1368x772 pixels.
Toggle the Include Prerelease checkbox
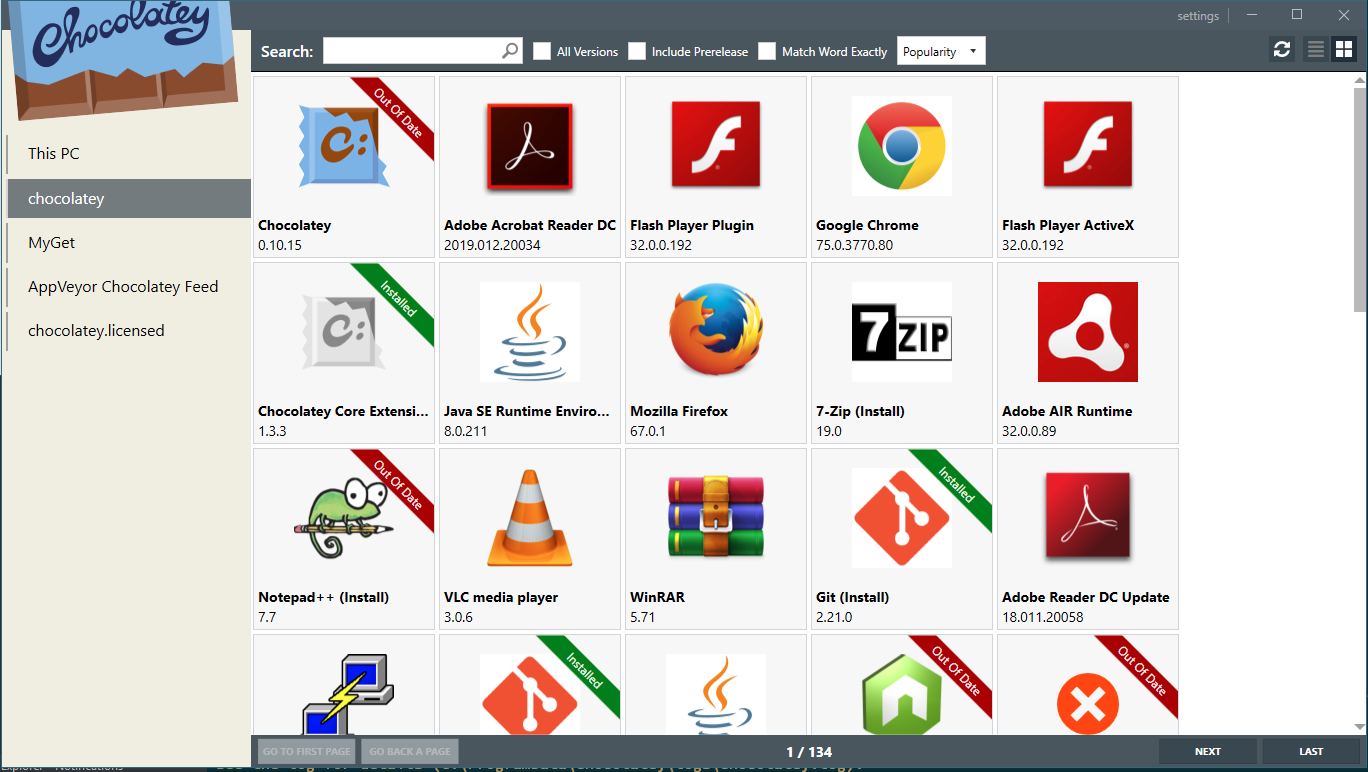637,51
